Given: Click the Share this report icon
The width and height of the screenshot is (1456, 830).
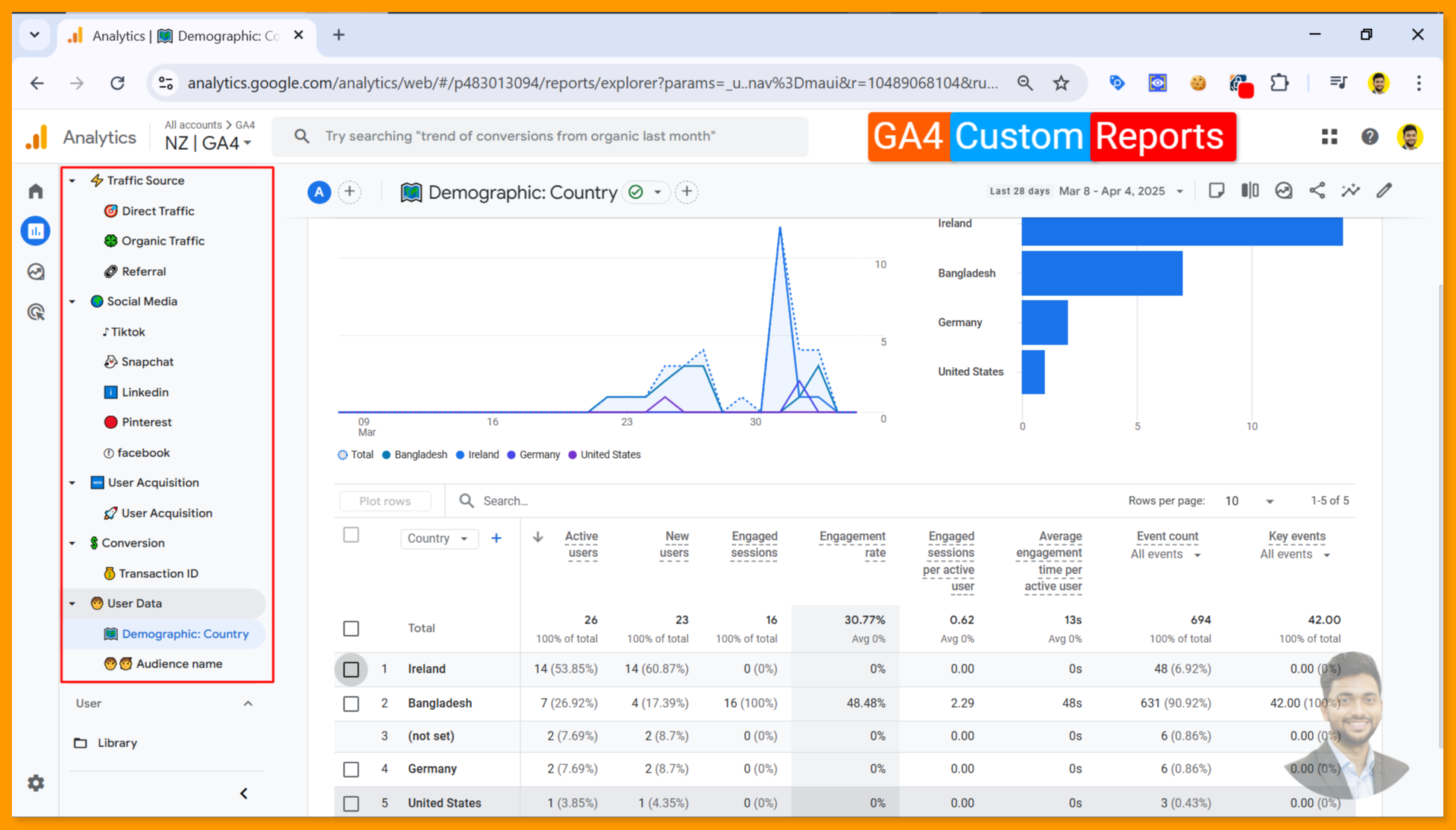Looking at the screenshot, I should (1317, 191).
